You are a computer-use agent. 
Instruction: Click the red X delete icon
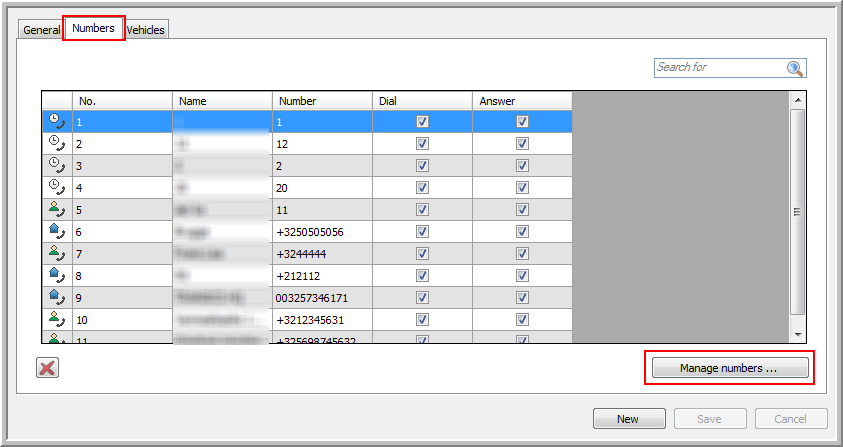pos(47,368)
